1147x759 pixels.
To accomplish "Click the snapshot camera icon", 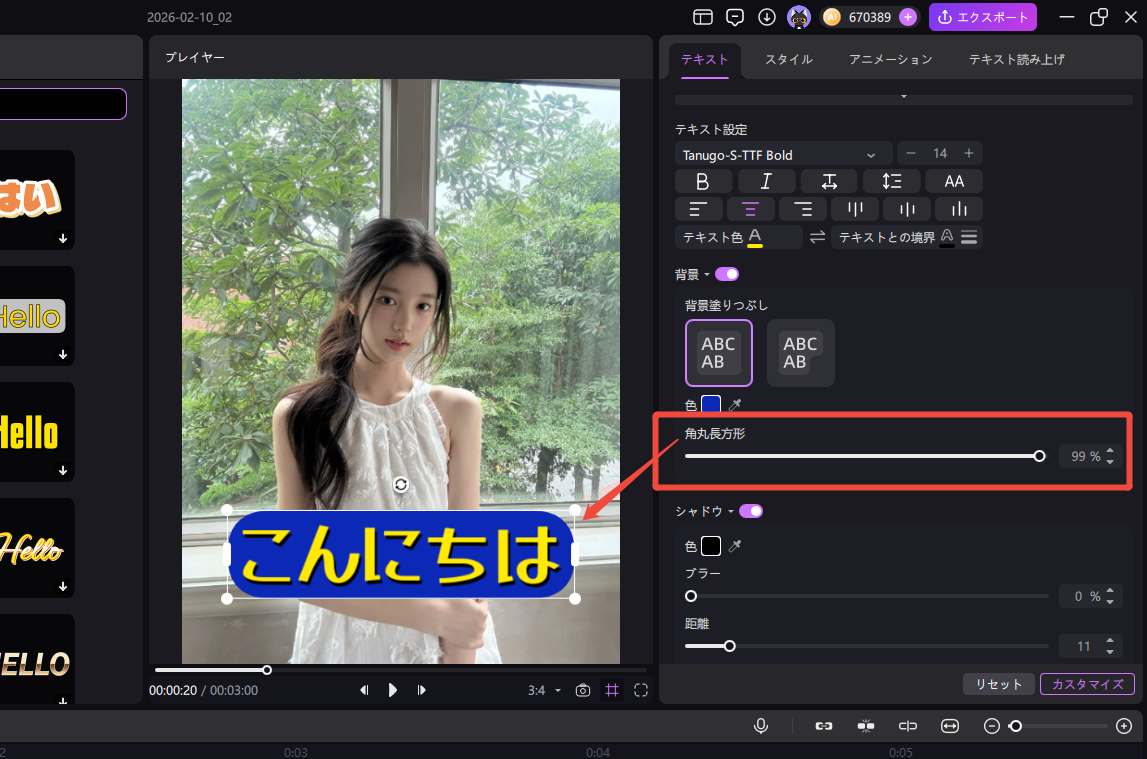I will (583, 690).
